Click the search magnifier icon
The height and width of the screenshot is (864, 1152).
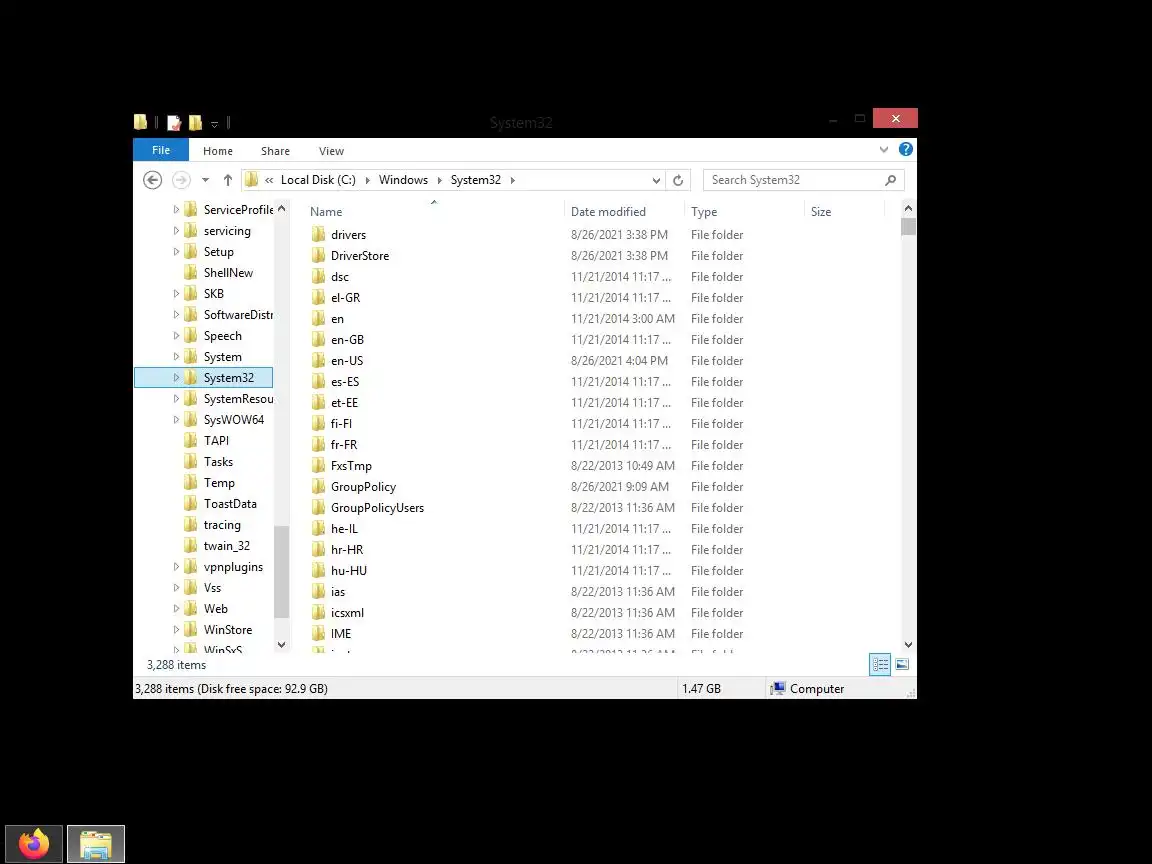[891, 180]
